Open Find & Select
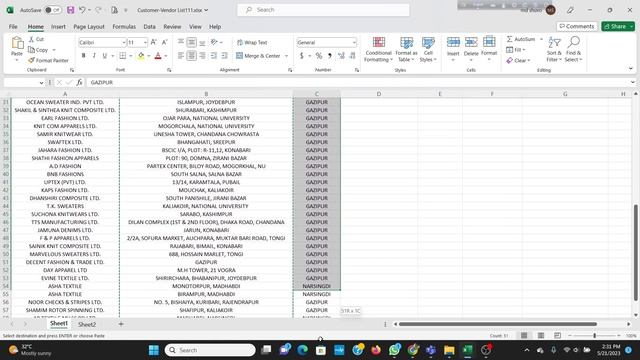The image size is (640, 360). [x=573, y=49]
